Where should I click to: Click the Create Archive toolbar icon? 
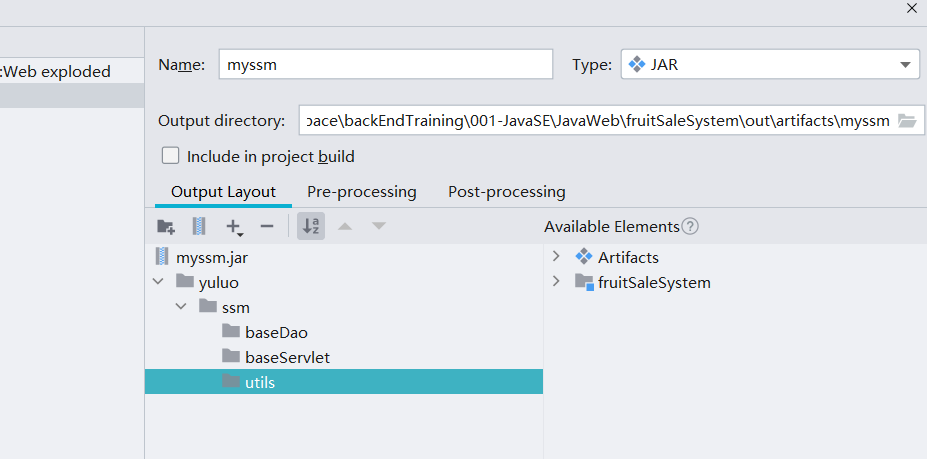[199, 227]
